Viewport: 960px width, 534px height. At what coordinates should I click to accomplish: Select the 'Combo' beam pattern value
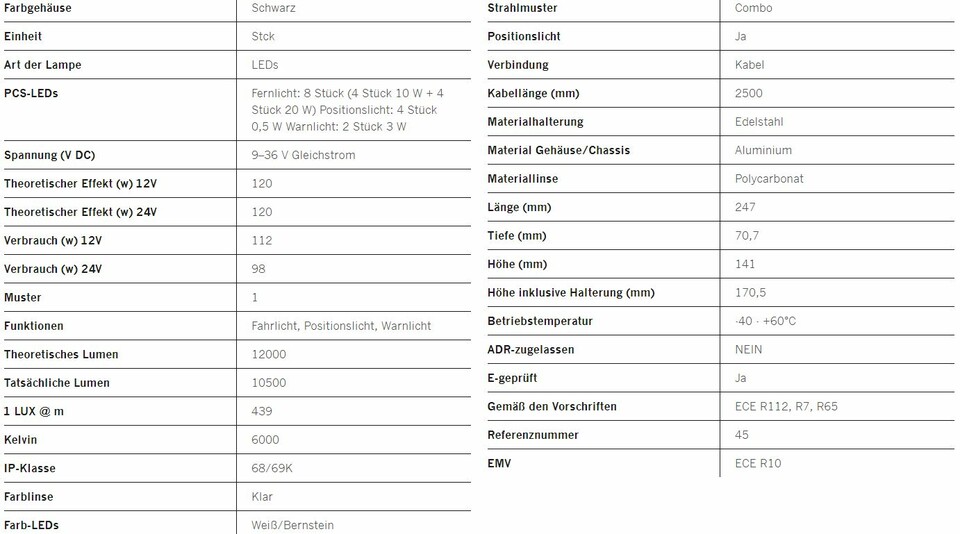point(753,8)
